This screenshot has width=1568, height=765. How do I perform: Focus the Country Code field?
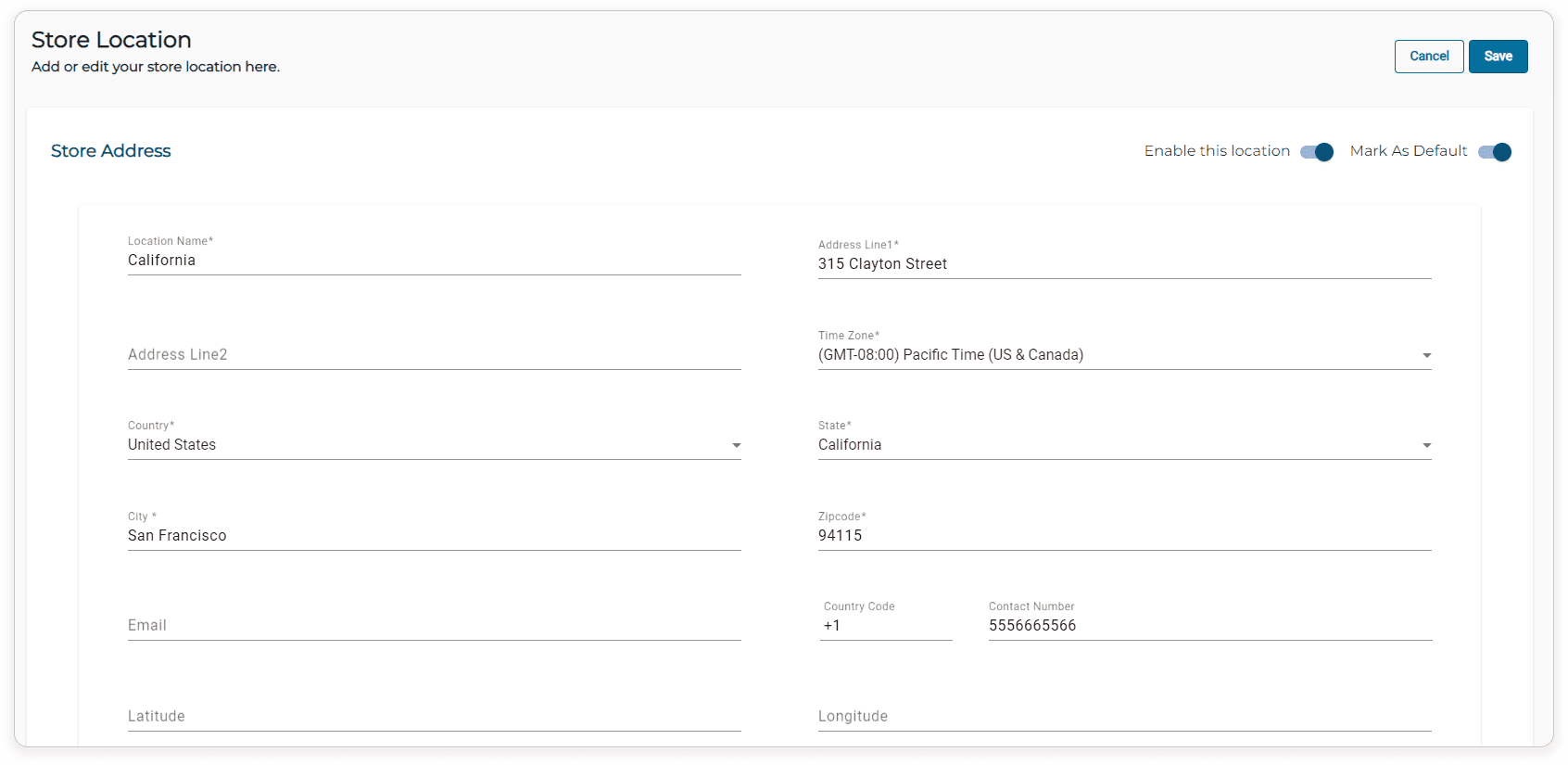tap(885, 626)
